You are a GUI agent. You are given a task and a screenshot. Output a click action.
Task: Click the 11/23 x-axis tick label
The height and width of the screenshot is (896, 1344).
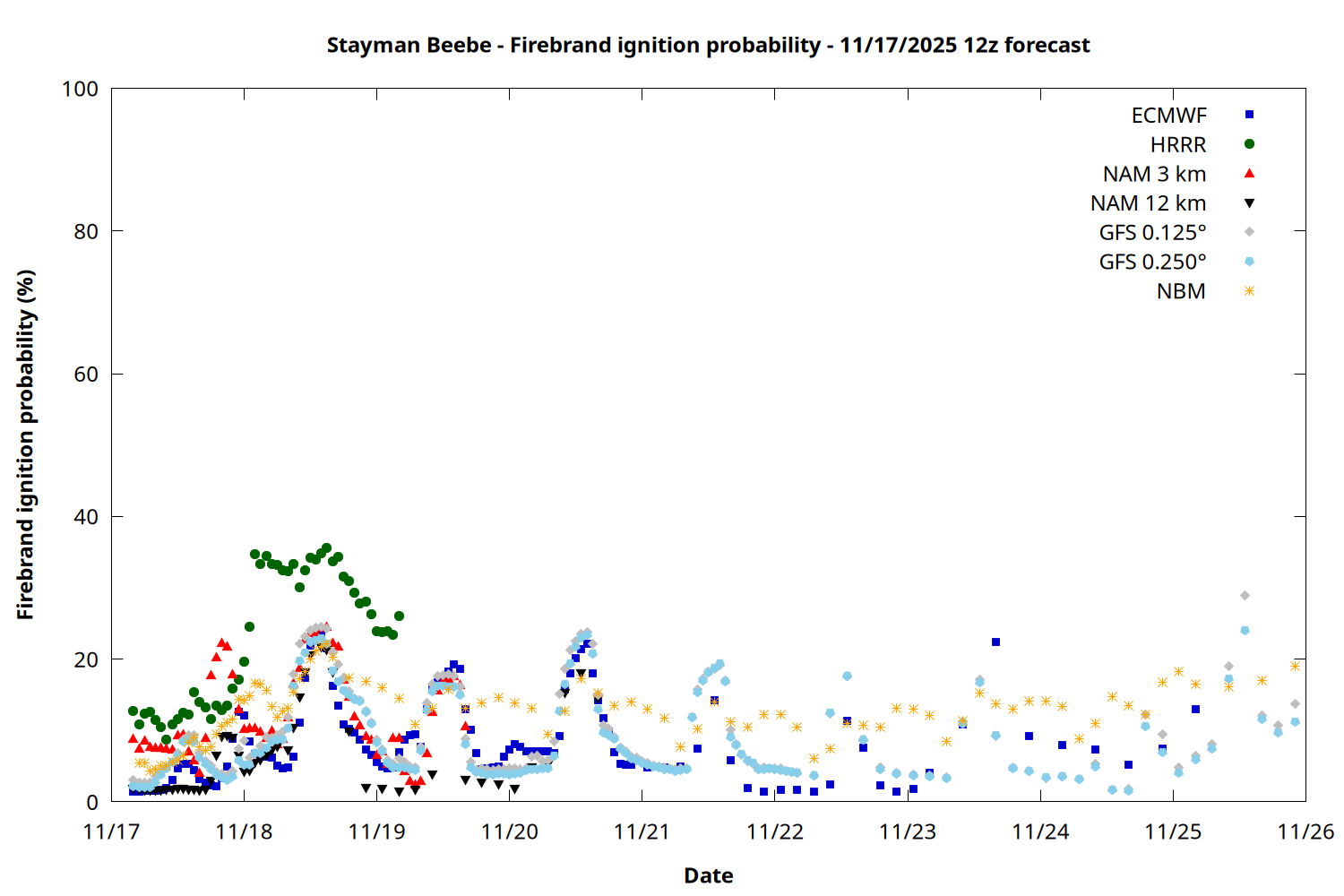click(x=907, y=831)
